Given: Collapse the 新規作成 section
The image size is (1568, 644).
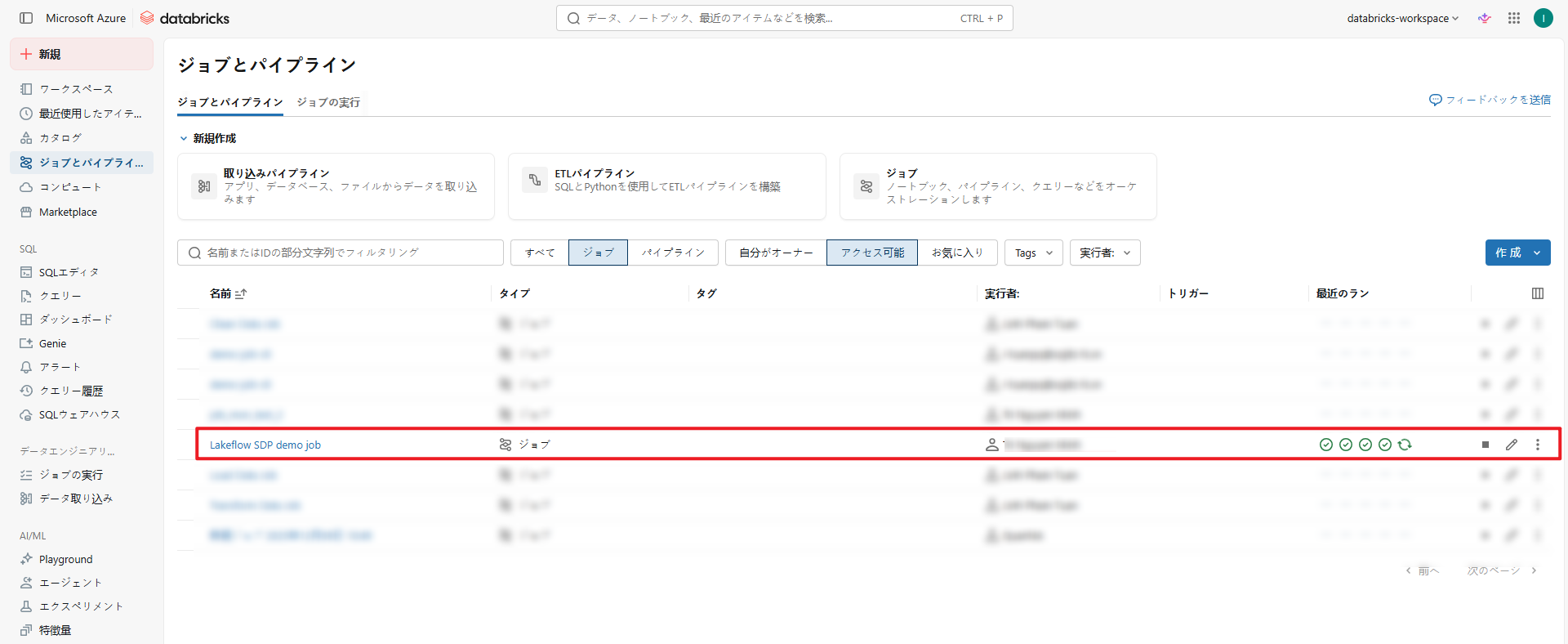Looking at the screenshot, I should point(184,138).
